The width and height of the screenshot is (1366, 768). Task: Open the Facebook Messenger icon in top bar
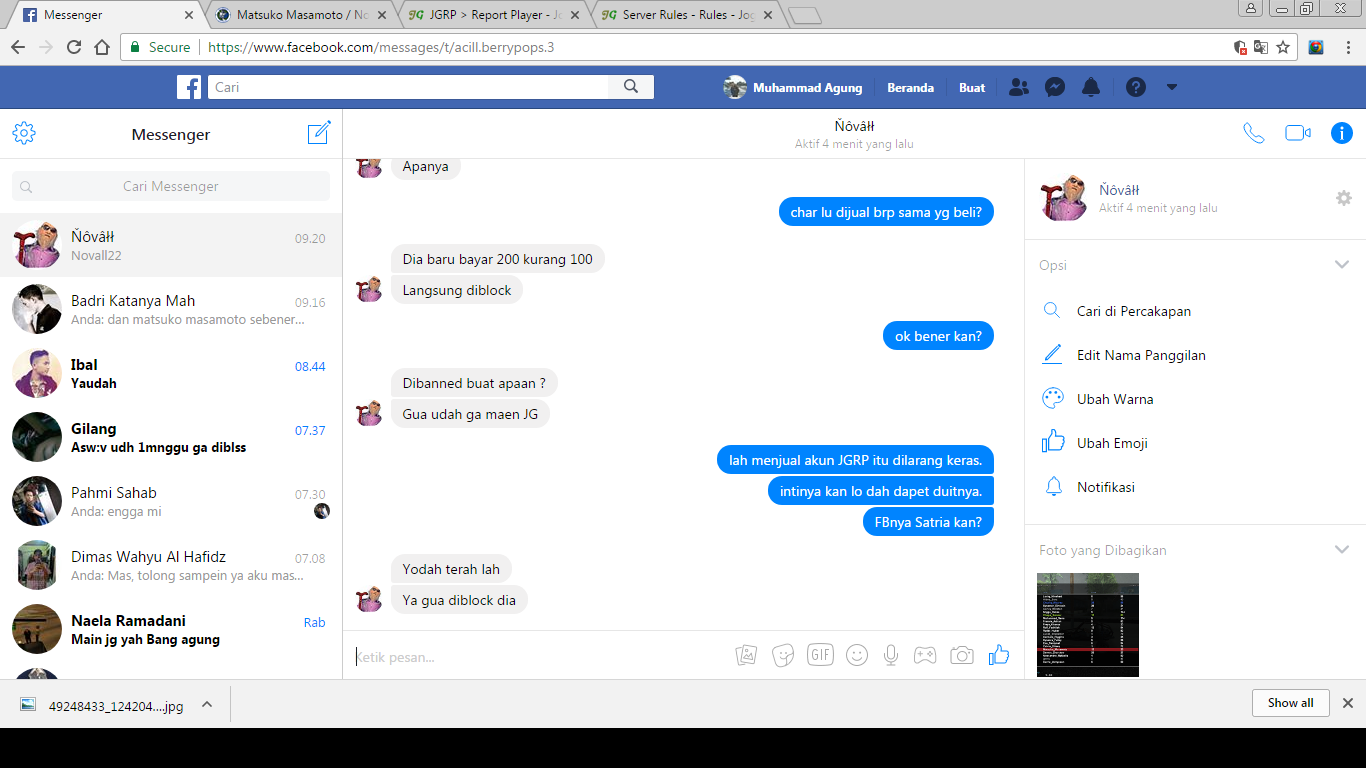[1054, 87]
